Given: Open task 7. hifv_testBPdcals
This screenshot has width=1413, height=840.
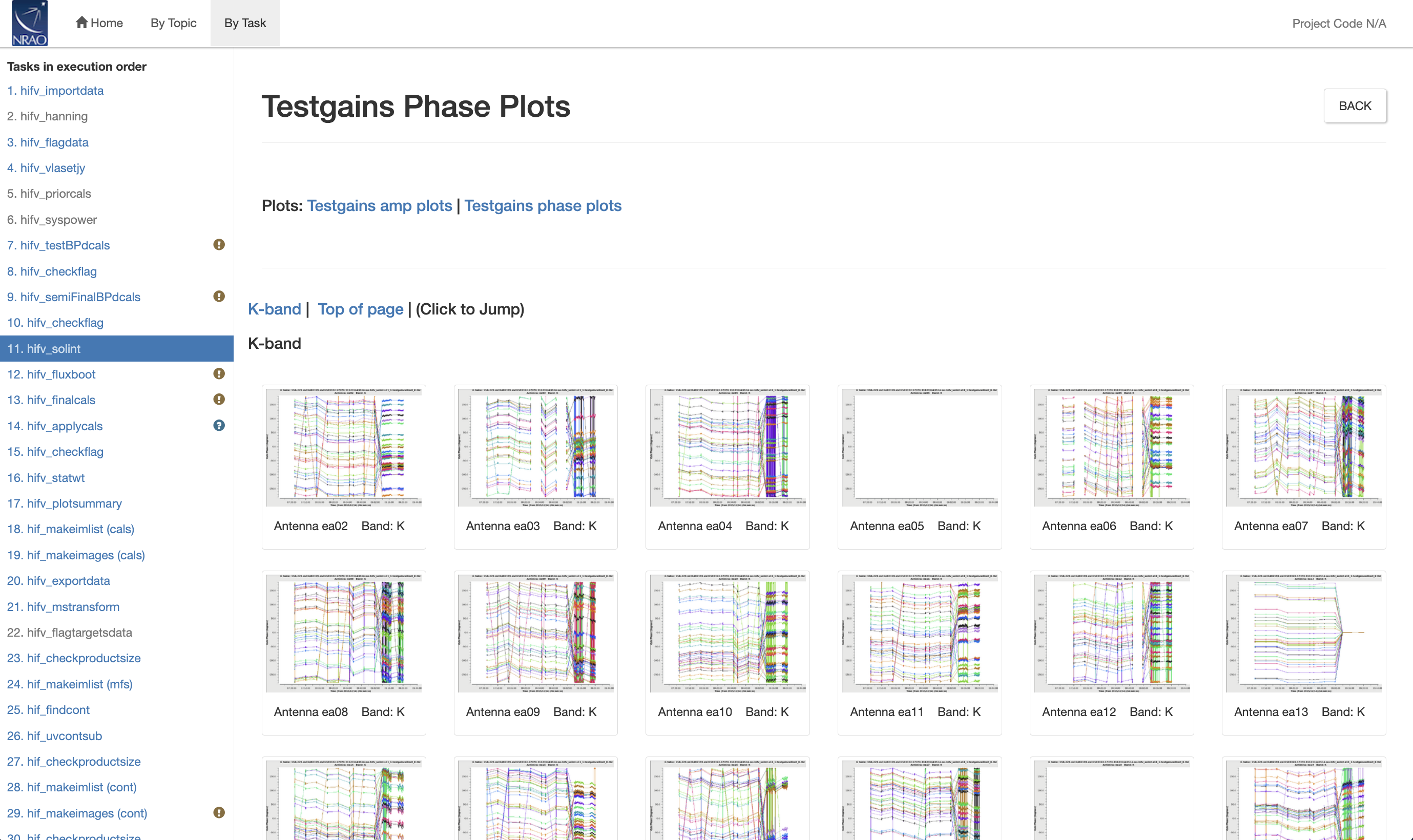Looking at the screenshot, I should 58,245.
